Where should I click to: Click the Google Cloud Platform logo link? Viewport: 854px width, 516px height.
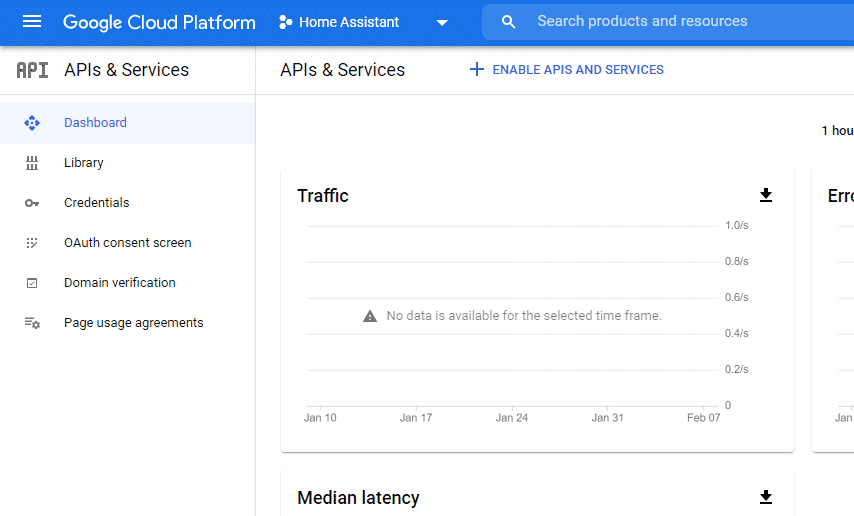click(x=159, y=22)
